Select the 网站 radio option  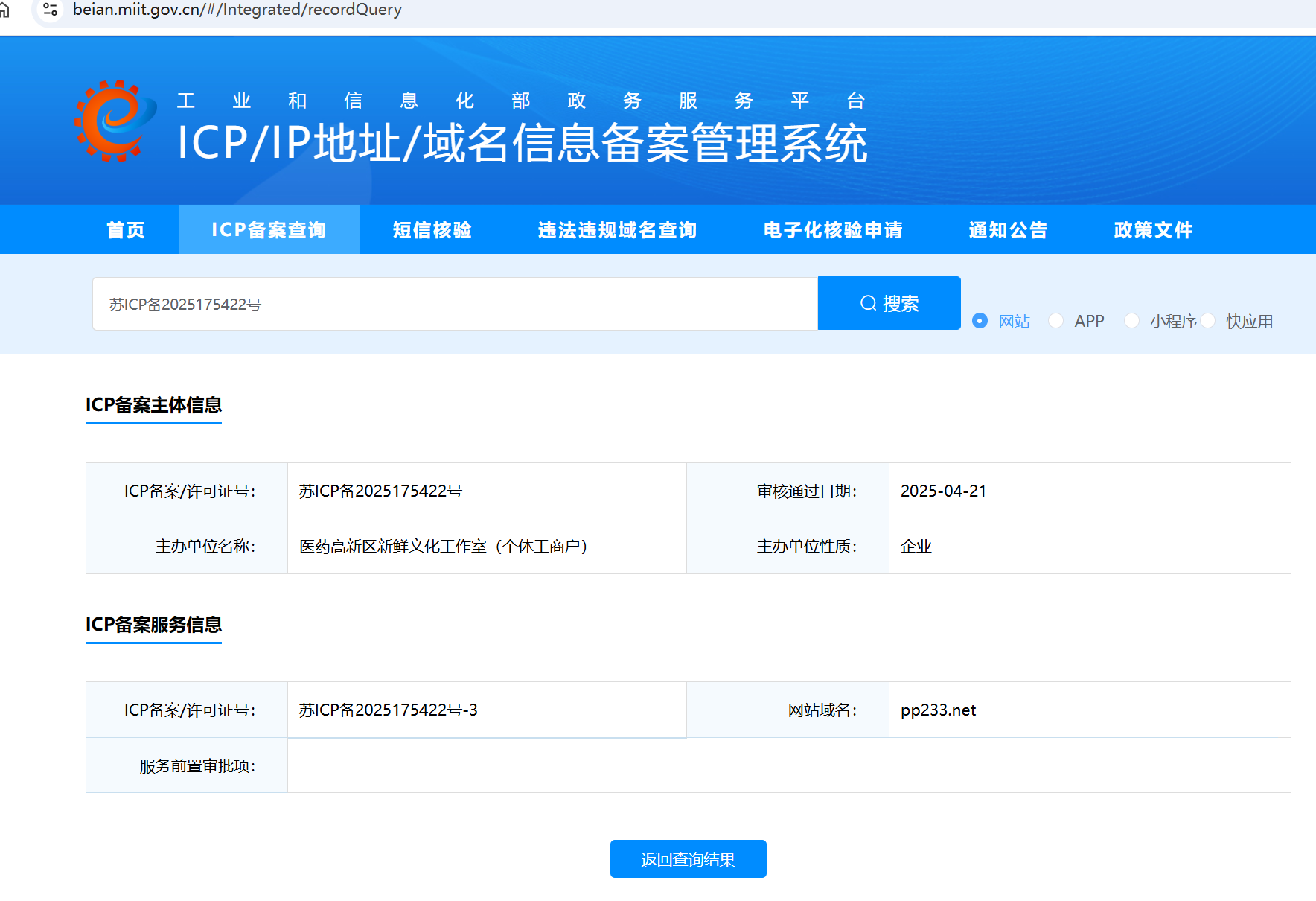coord(980,321)
